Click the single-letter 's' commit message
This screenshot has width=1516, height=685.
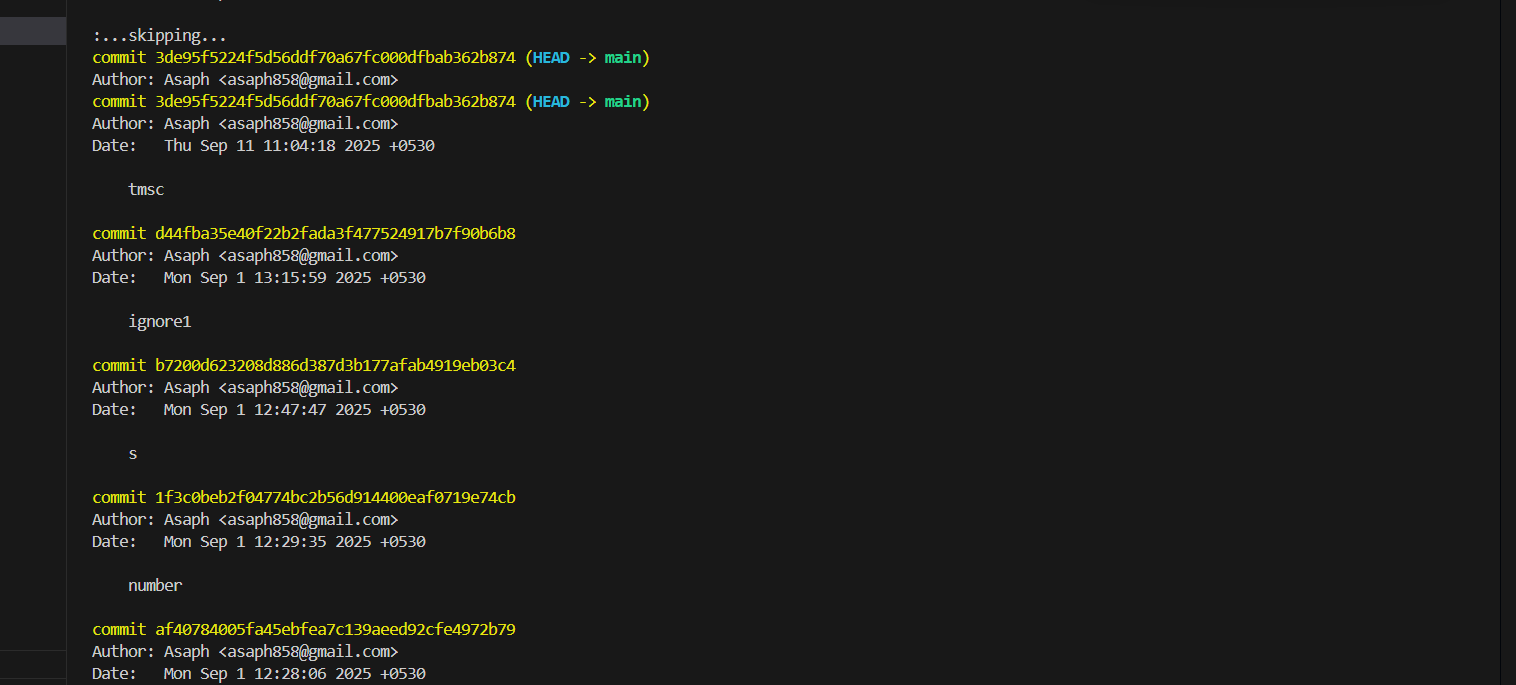pyautogui.click(x=133, y=454)
